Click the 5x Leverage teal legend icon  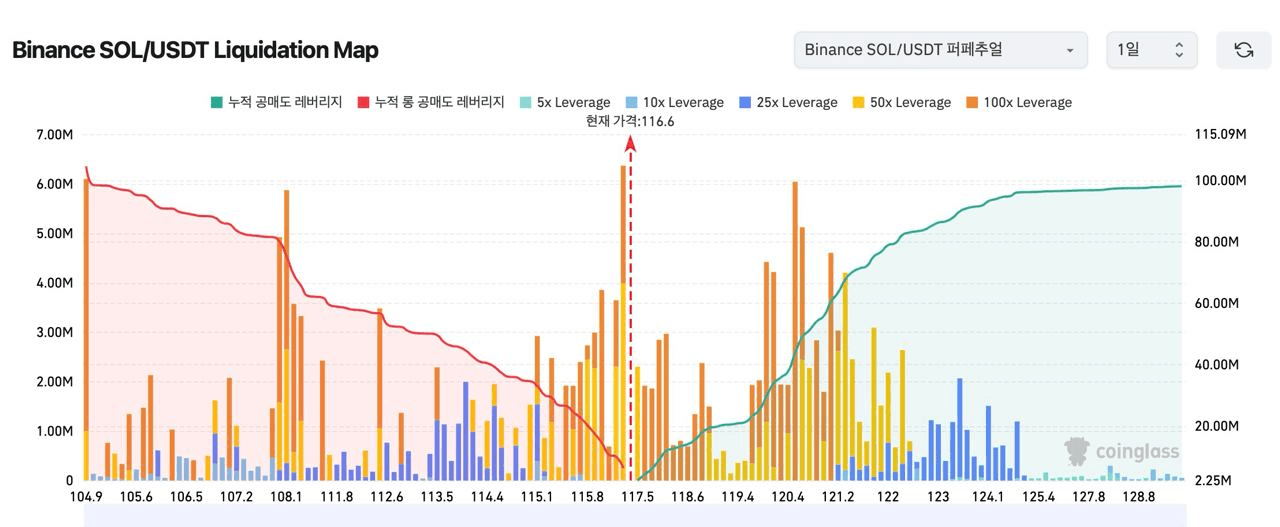tap(525, 102)
